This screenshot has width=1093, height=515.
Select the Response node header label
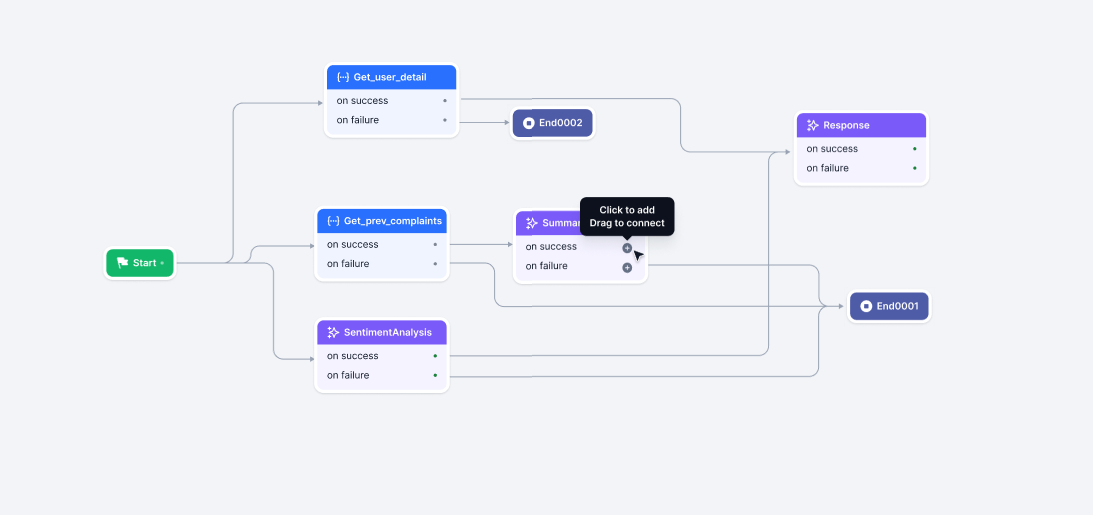(x=846, y=125)
